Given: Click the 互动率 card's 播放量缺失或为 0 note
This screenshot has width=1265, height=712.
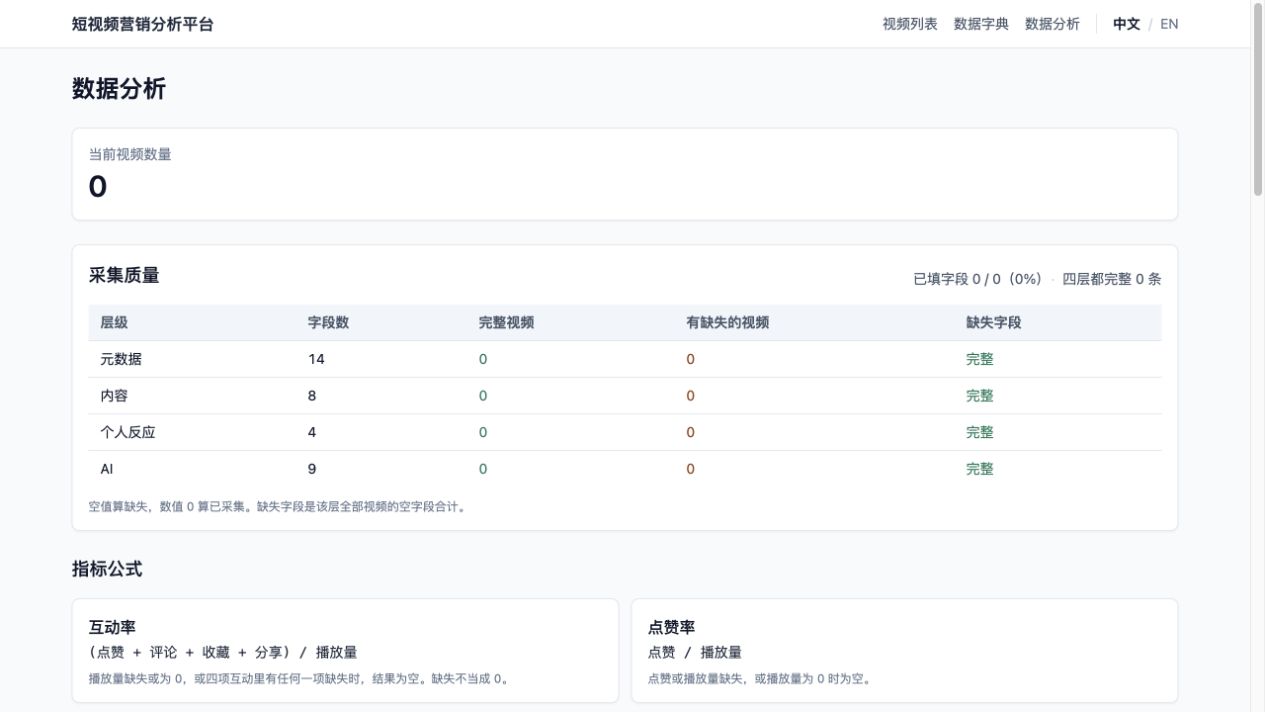Looking at the screenshot, I should tap(301, 679).
